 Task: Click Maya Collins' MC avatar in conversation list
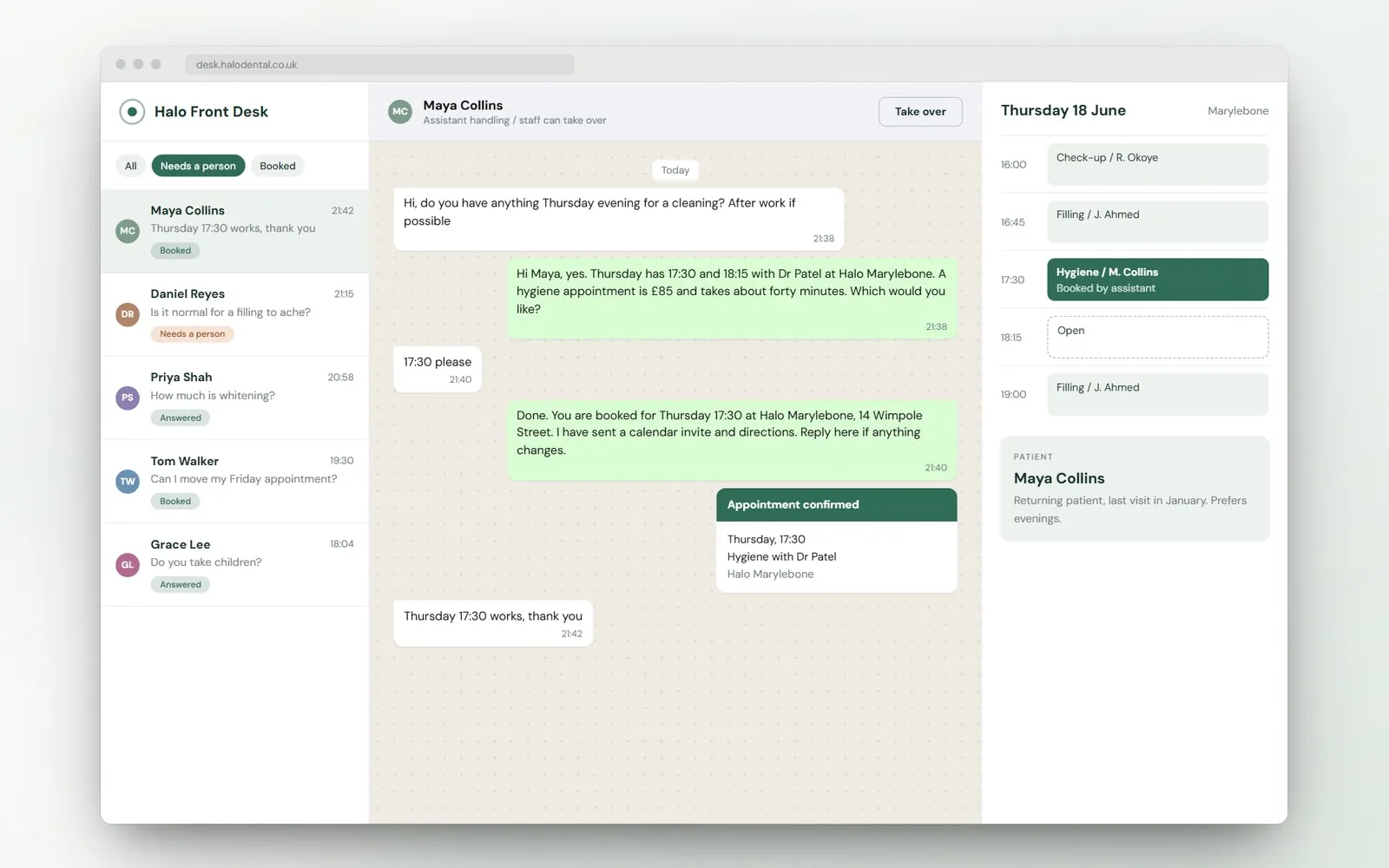tap(128, 231)
